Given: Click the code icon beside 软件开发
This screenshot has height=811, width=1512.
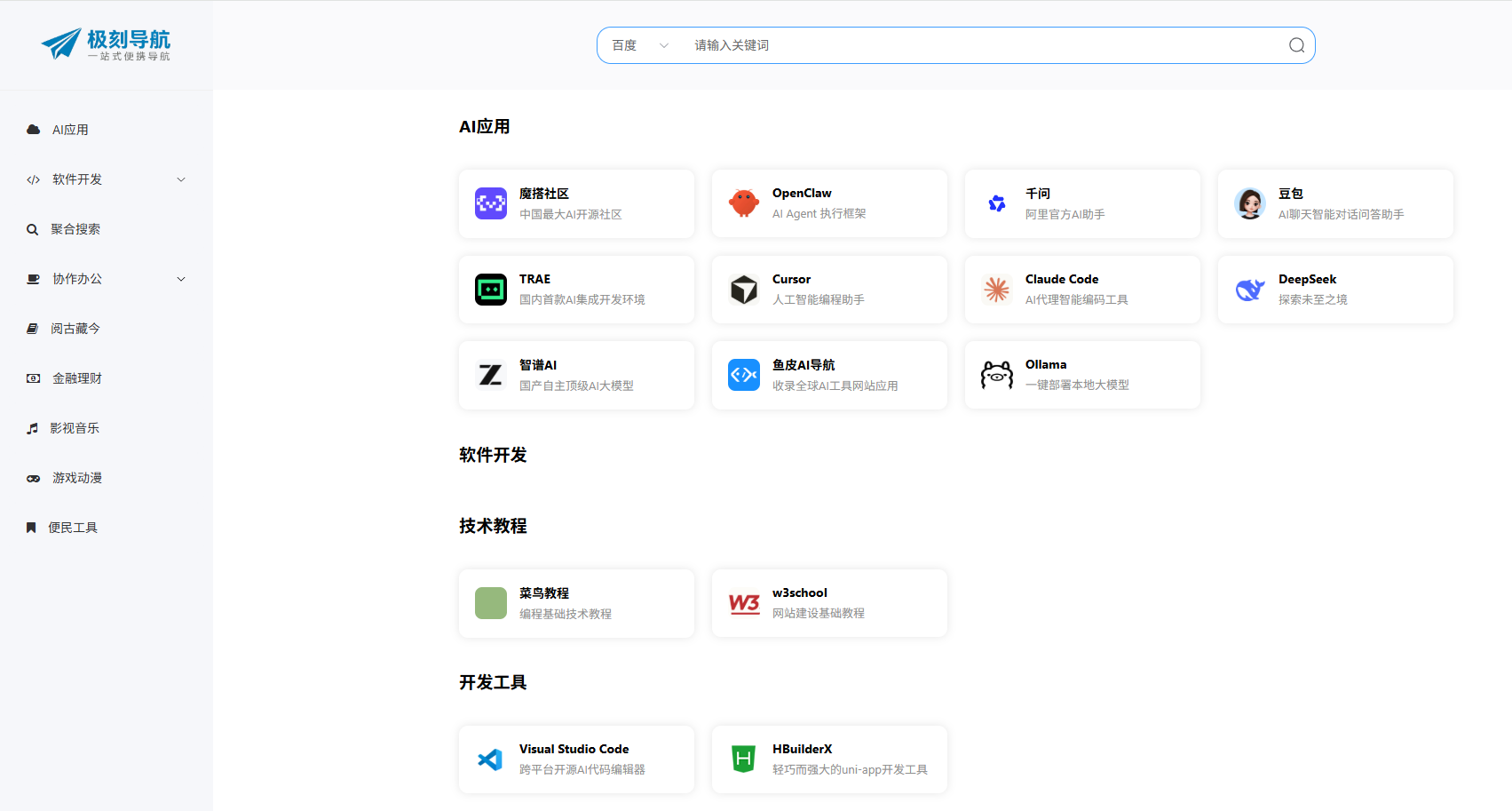Looking at the screenshot, I should [x=34, y=179].
